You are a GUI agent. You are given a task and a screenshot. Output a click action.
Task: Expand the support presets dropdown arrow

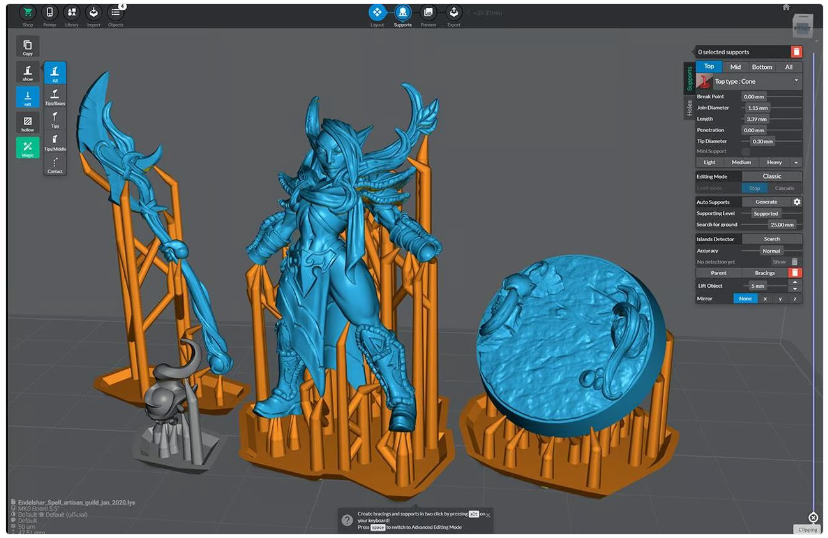796,162
